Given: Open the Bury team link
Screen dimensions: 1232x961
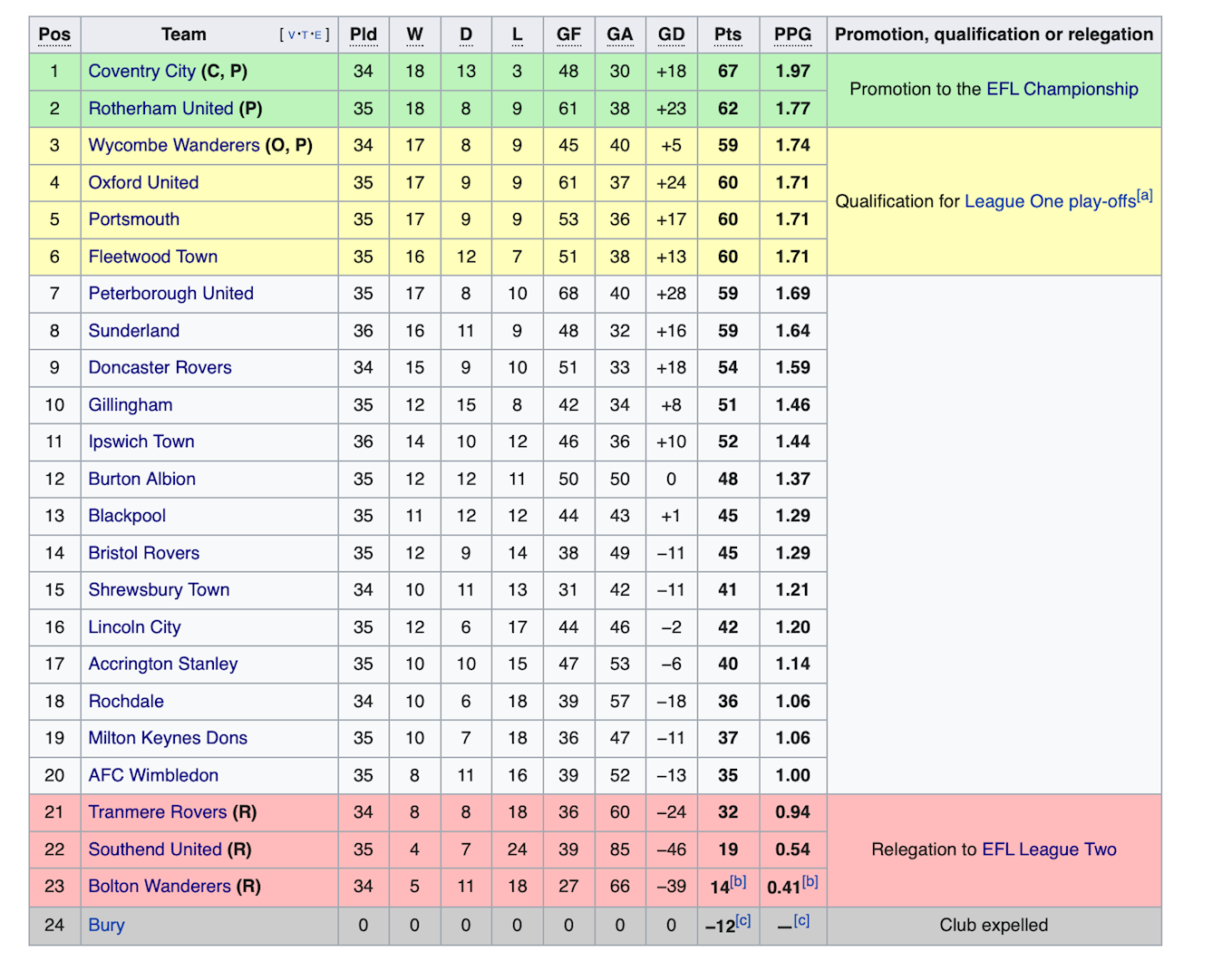Looking at the screenshot, I should pyautogui.click(x=106, y=925).
